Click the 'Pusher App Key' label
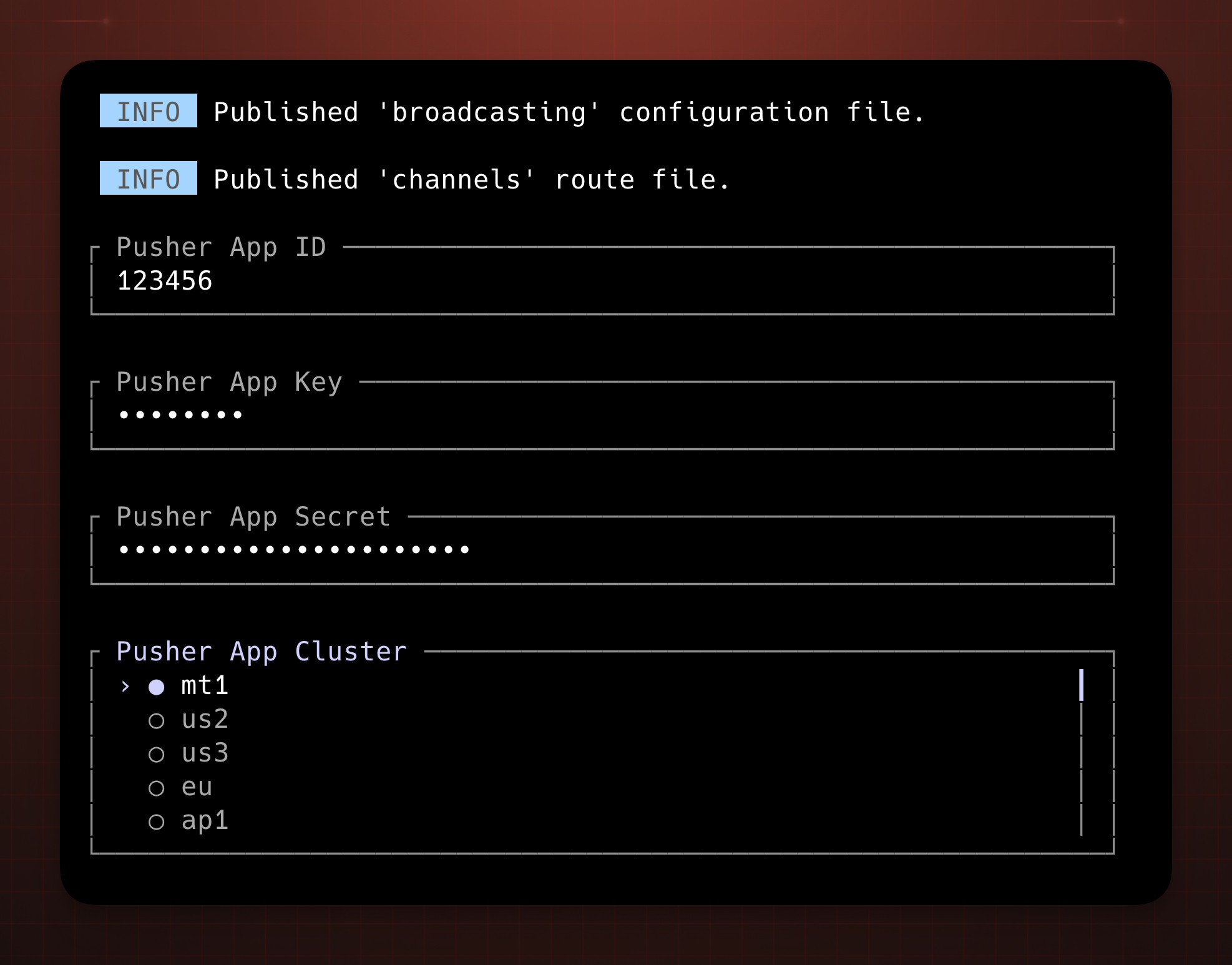Viewport: 1232px width, 965px height. [x=230, y=382]
